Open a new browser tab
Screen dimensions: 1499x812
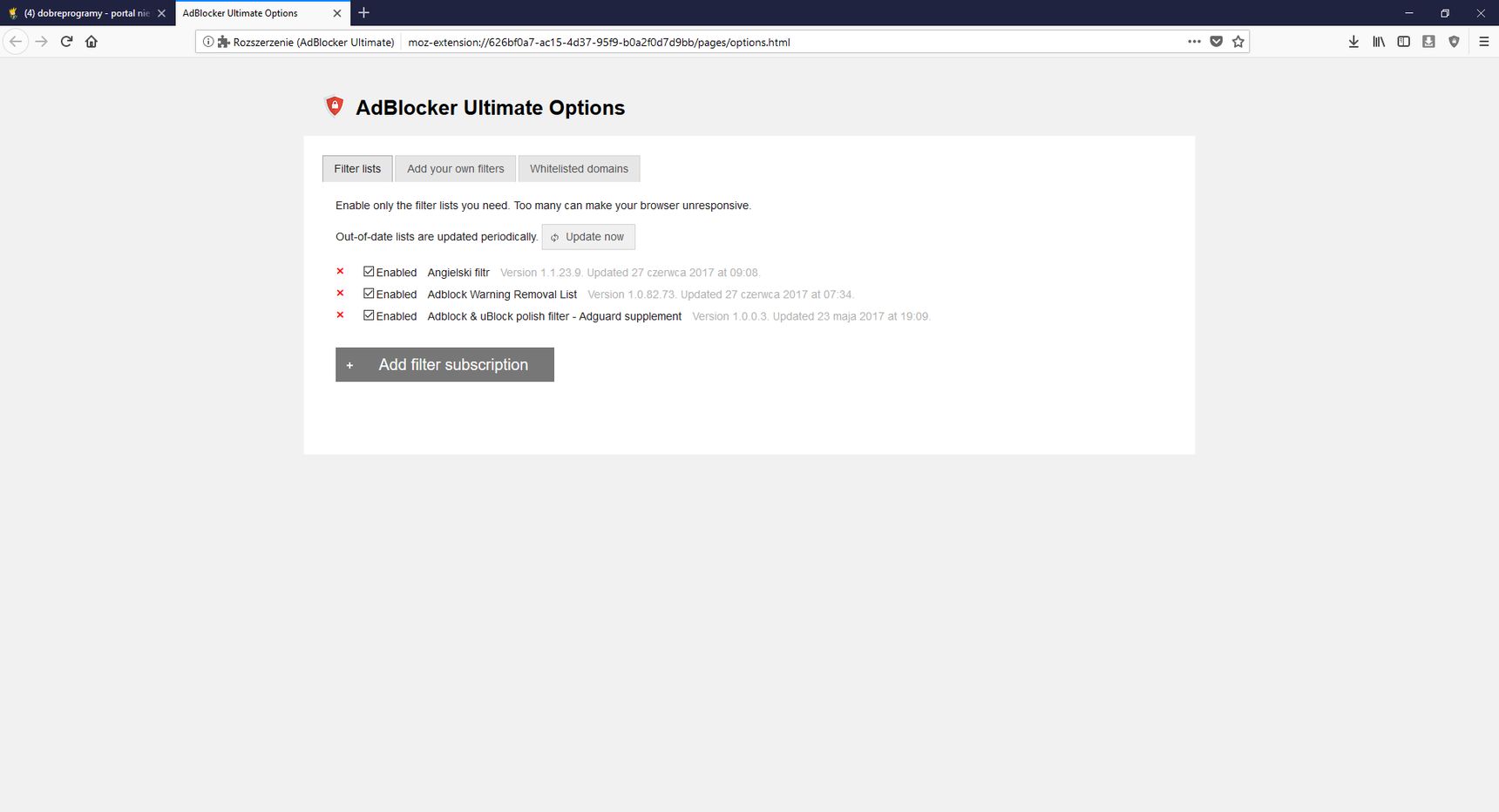coord(363,13)
